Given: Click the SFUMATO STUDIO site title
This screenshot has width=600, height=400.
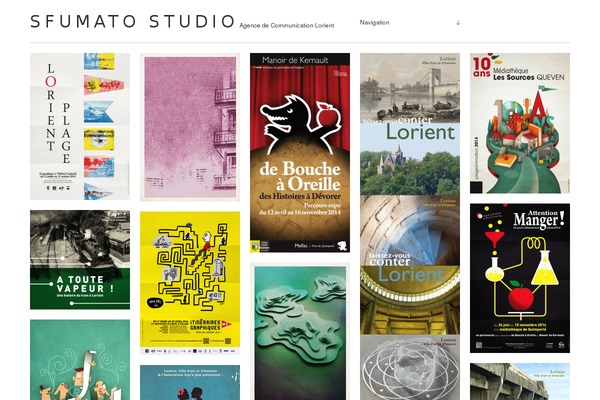Looking at the screenshot, I should 132,21.
